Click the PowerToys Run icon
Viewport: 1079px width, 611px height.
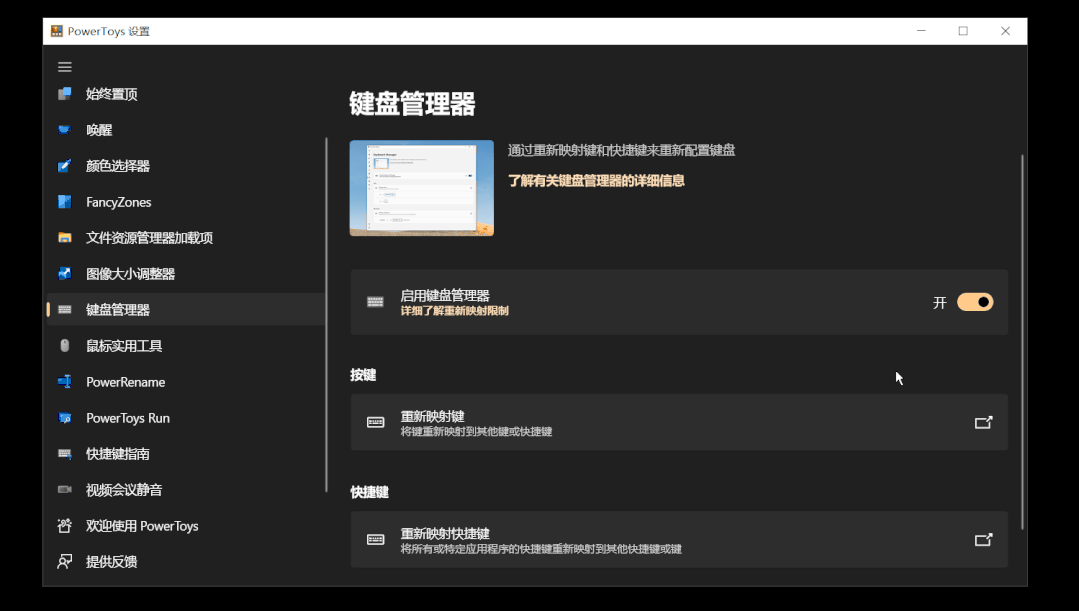65,418
